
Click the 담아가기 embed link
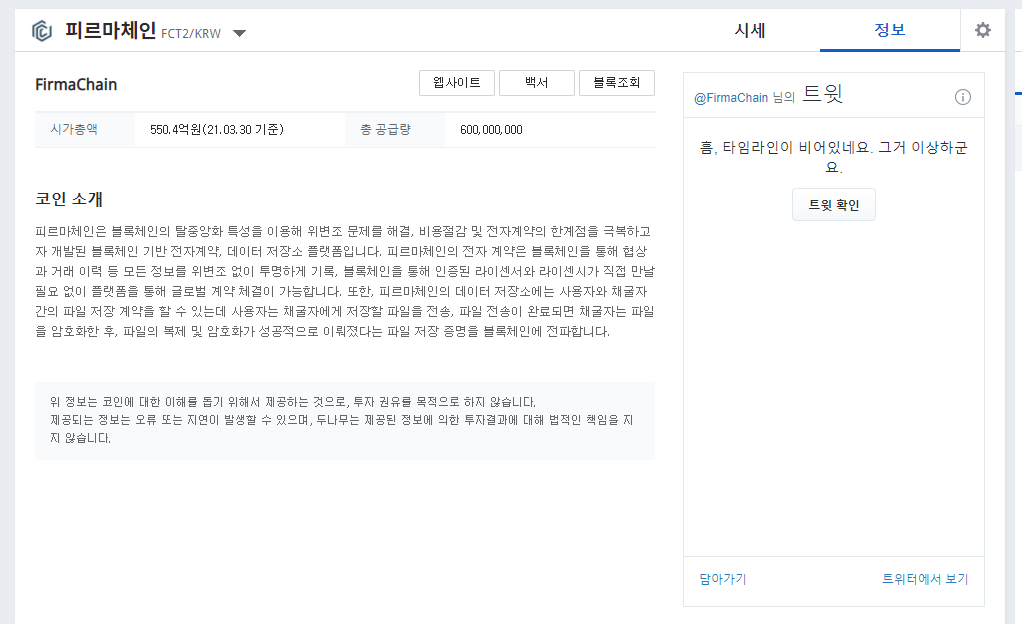pos(723,579)
